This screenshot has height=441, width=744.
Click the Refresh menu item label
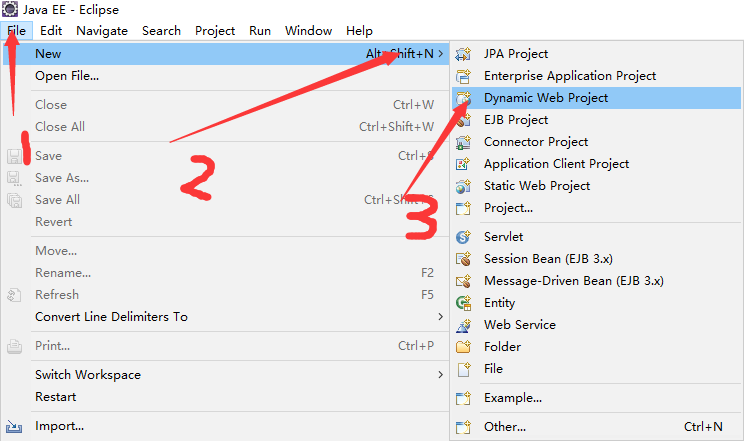click(x=57, y=295)
